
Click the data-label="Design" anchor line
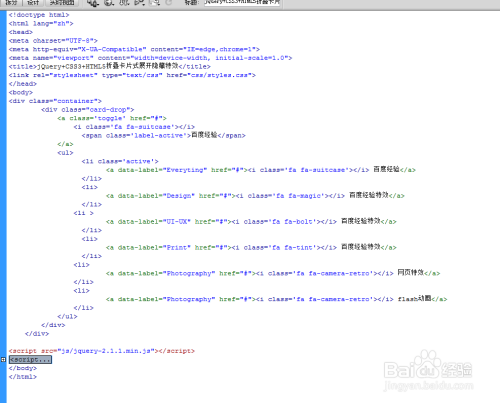(255, 195)
